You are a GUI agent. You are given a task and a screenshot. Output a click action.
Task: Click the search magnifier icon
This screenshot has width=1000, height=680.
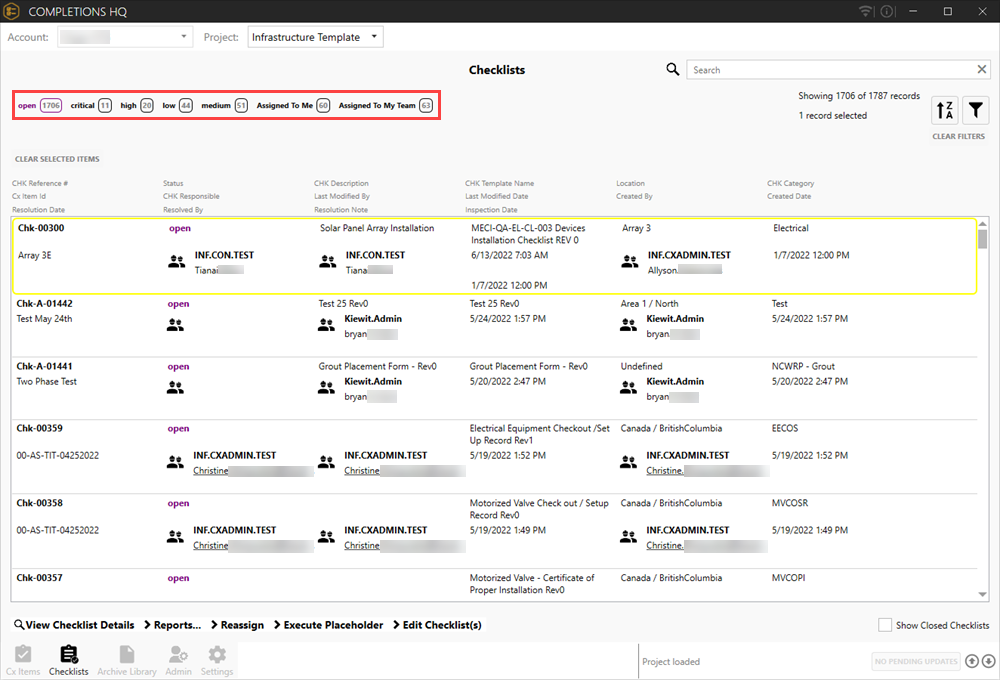tap(673, 70)
